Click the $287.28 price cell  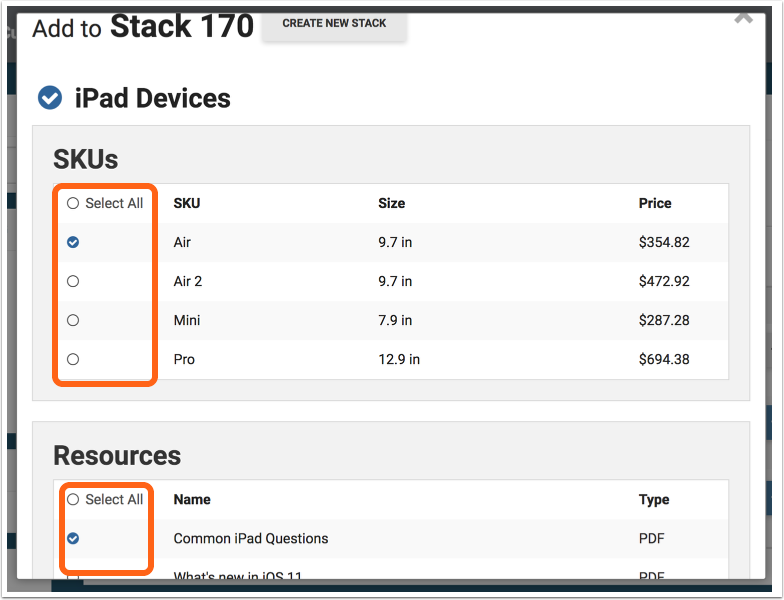coord(664,320)
